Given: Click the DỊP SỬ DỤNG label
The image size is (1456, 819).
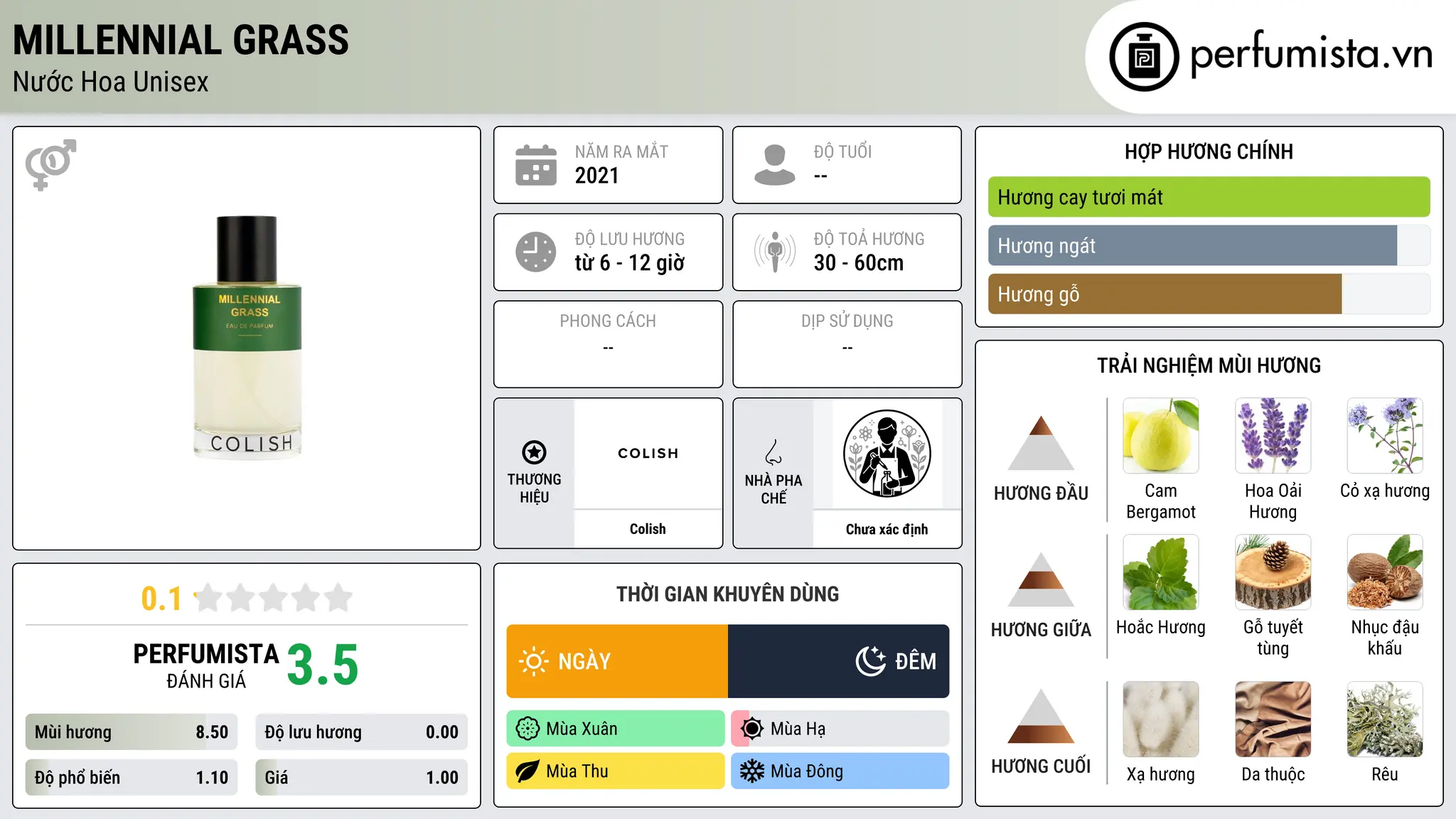Looking at the screenshot, I should 847,321.
